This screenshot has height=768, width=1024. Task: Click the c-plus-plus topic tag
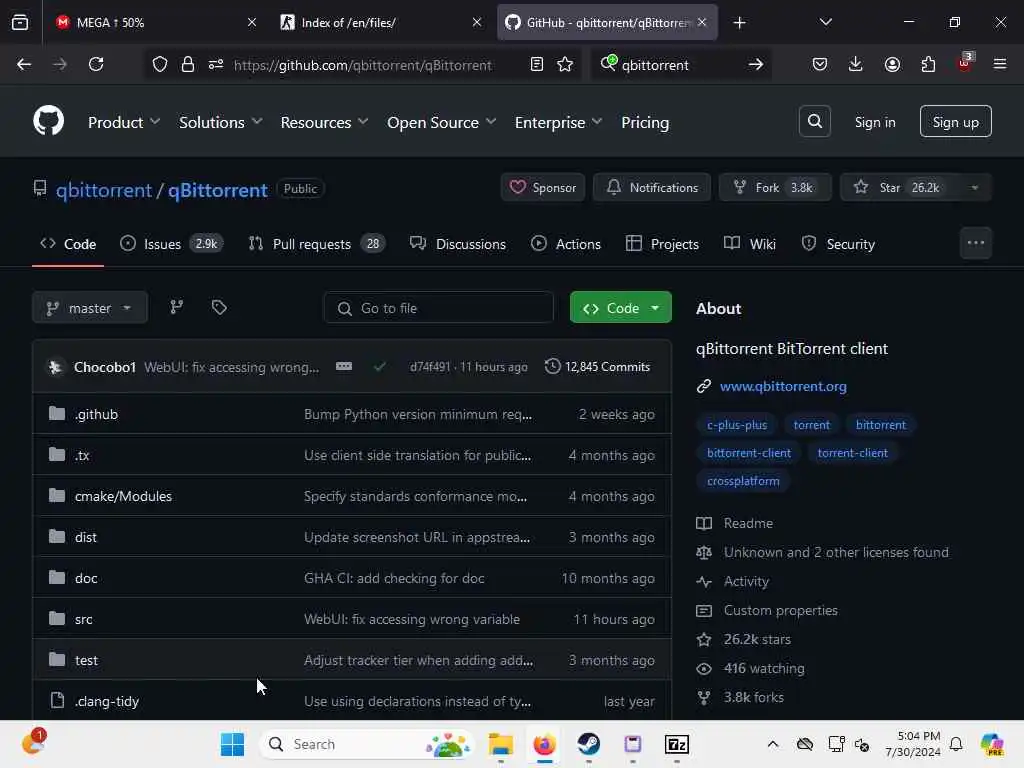(x=737, y=424)
